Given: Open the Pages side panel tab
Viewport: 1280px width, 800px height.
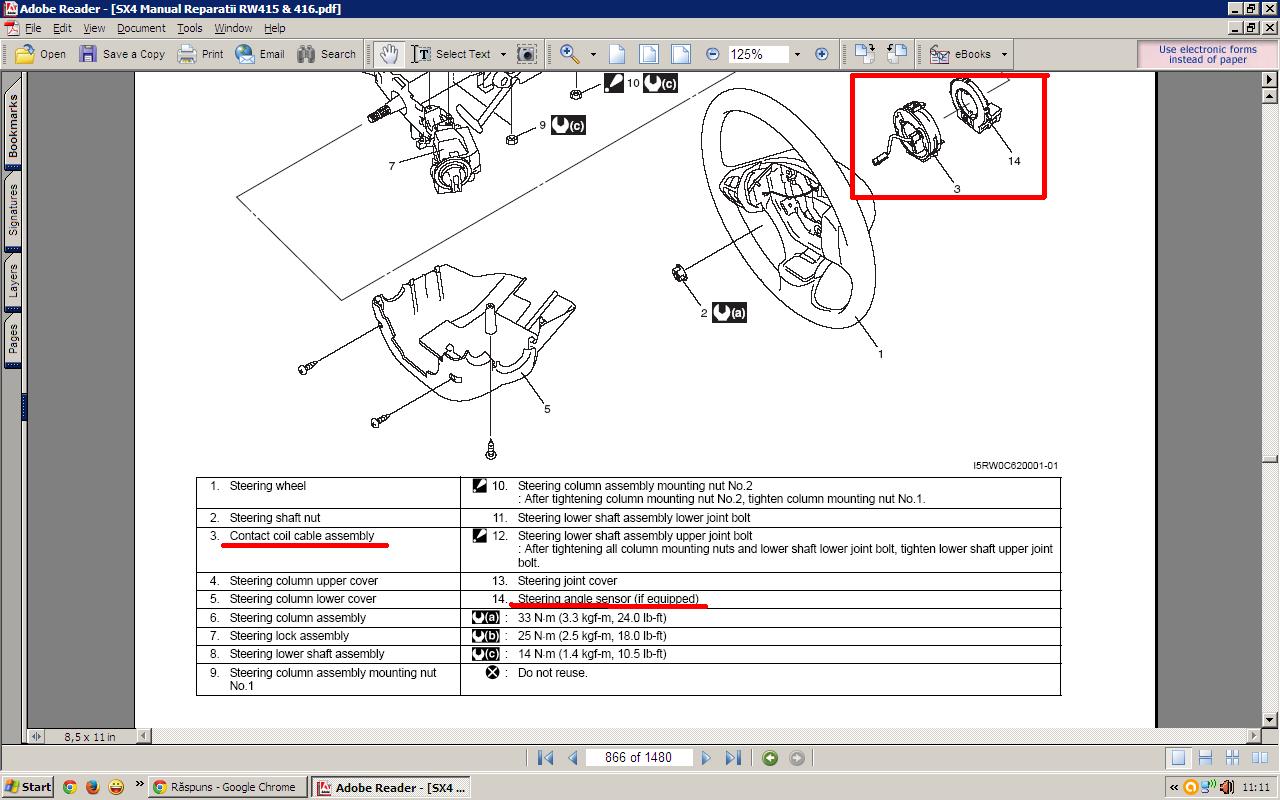Looking at the screenshot, I should point(13,339).
